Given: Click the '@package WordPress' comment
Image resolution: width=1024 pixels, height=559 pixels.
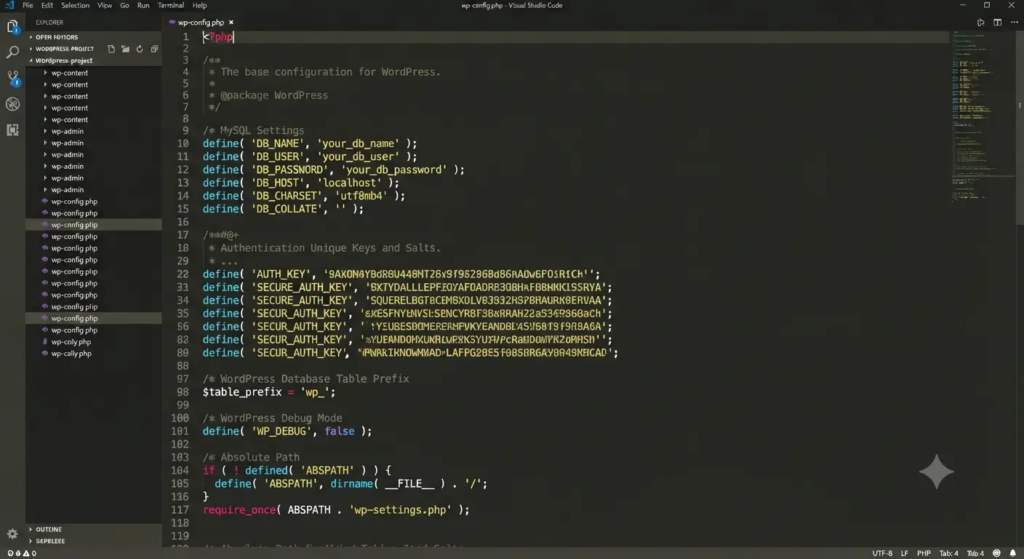Looking at the screenshot, I should [x=274, y=95].
